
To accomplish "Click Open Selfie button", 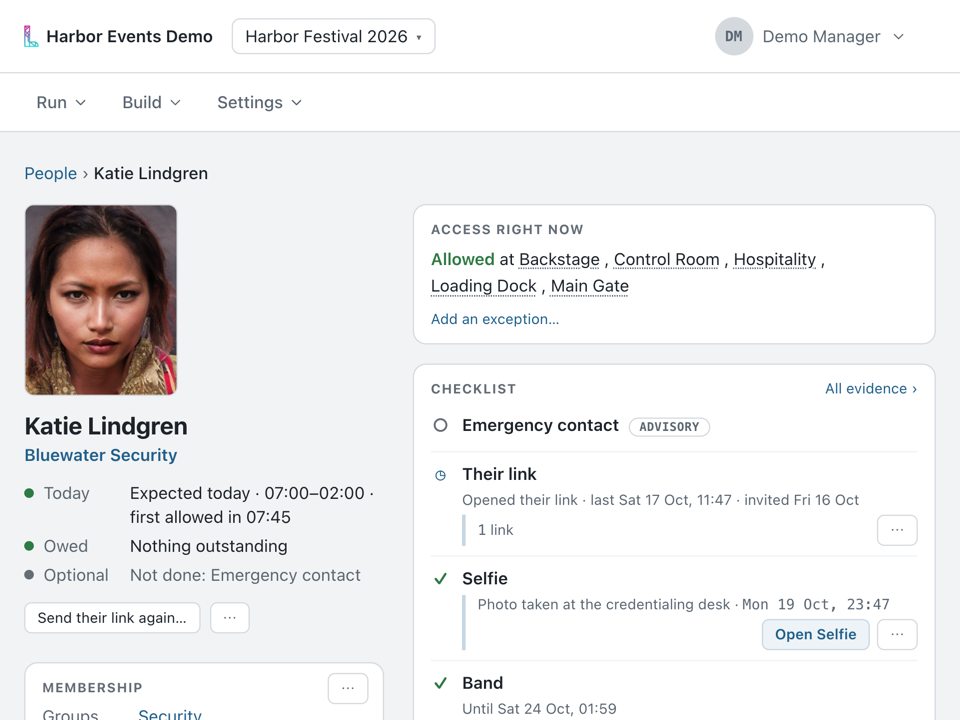I will coord(816,634).
